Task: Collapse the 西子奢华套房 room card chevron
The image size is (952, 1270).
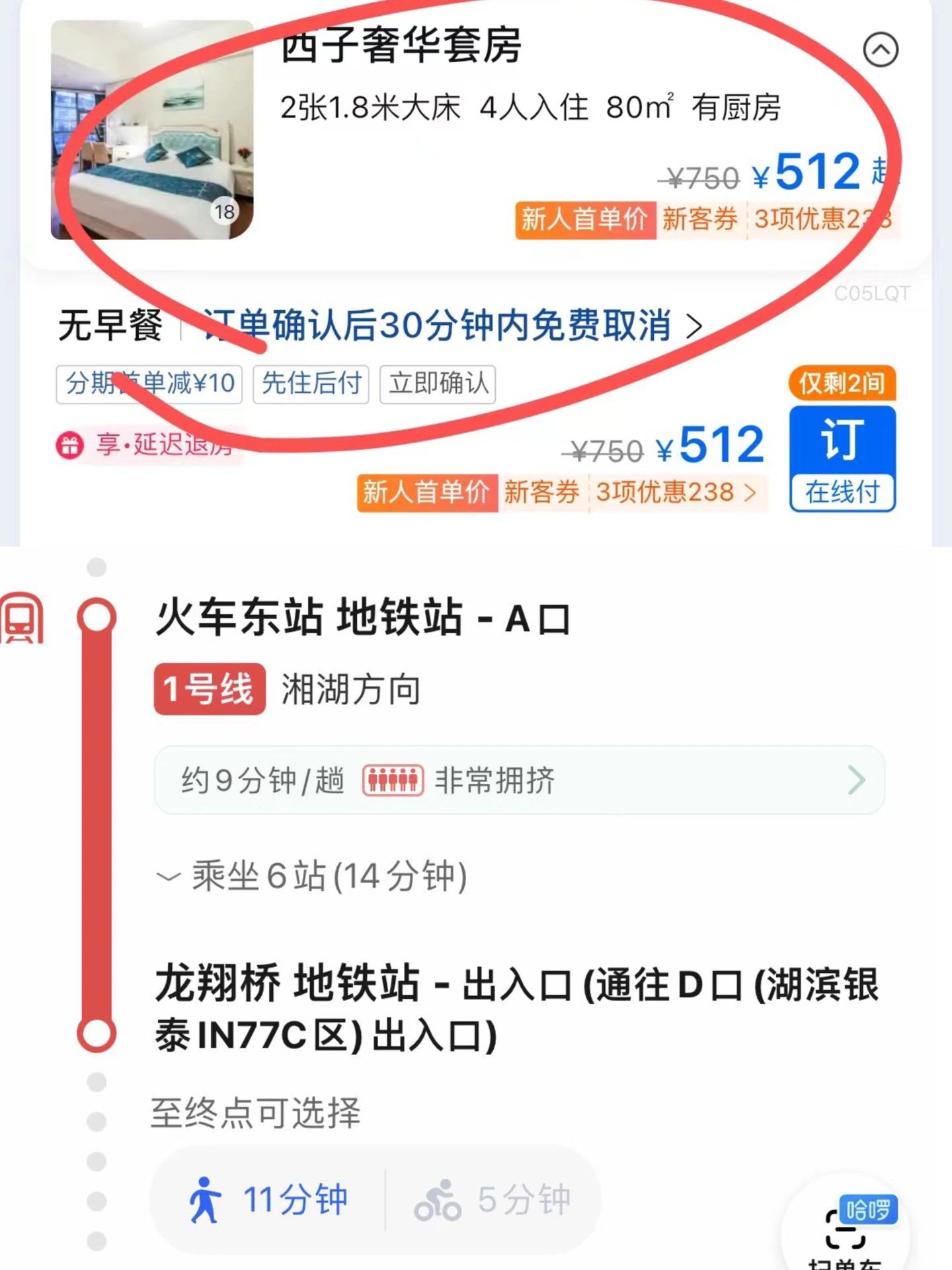Action: pos(881,50)
